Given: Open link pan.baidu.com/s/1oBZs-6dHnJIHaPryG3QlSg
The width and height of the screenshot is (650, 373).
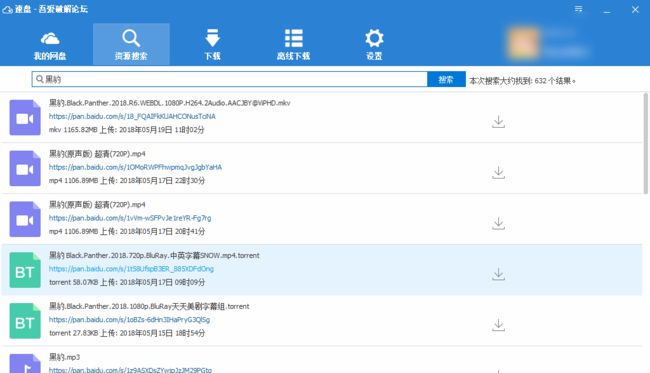Looking at the screenshot, I should pos(129,320).
